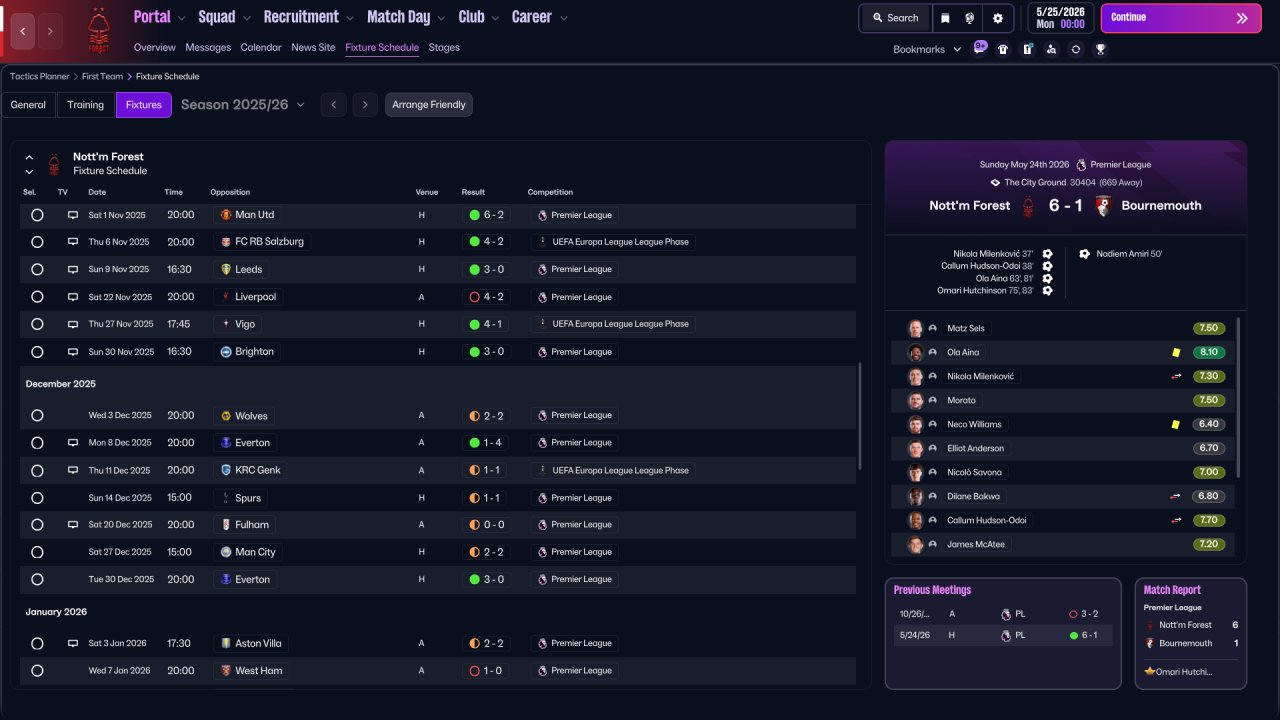This screenshot has height=720, width=1280.
Task: Click Nikola Milenković's substitution arrows icon
Action: pos(1176,377)
